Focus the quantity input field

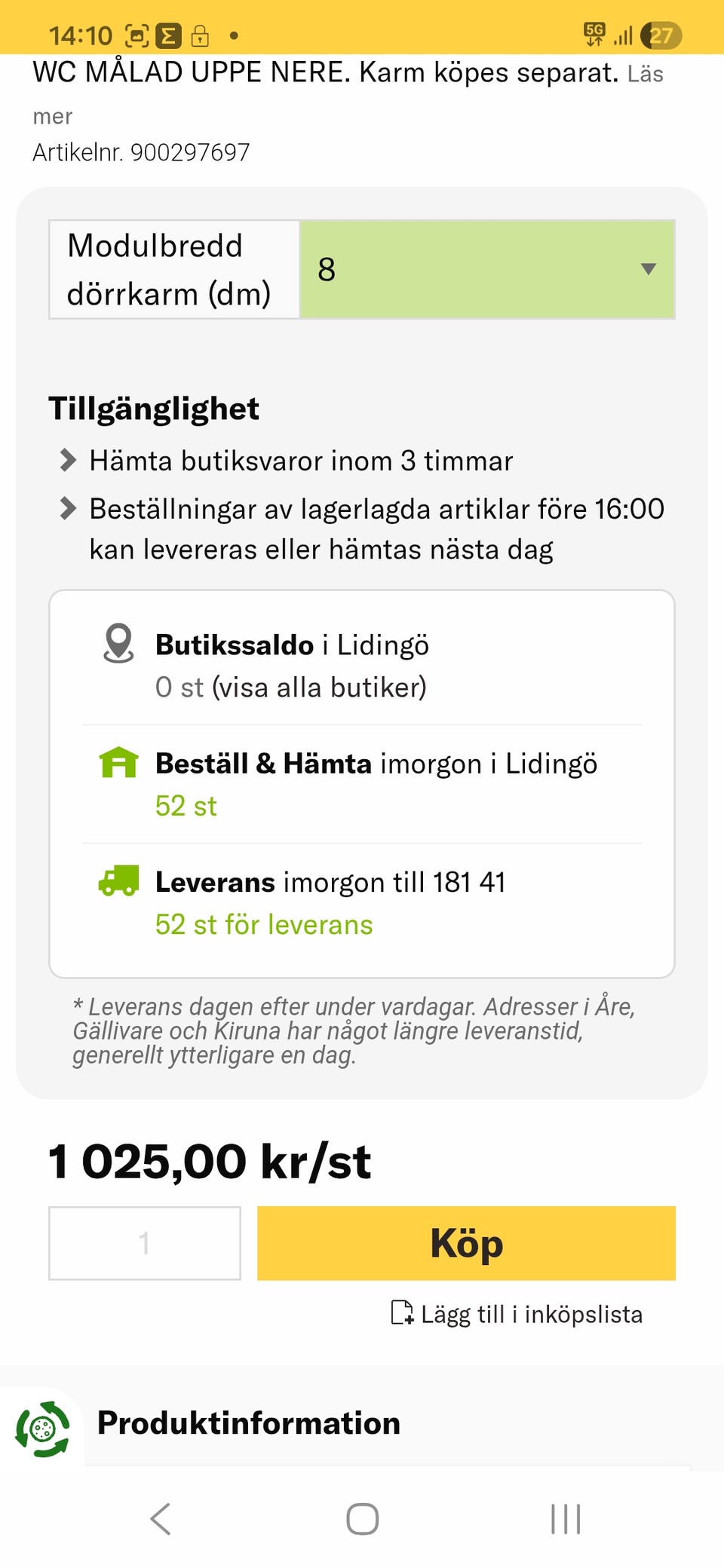coord(145,1243)
